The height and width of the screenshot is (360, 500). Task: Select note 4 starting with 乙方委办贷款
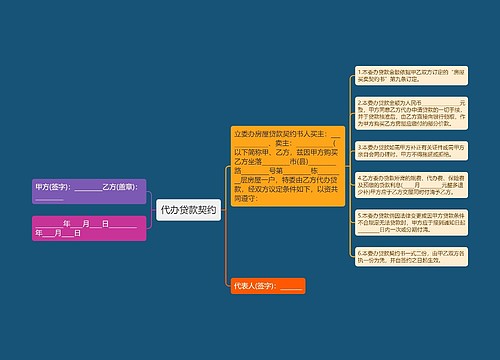pyautogui.click(x=411, y=185)
